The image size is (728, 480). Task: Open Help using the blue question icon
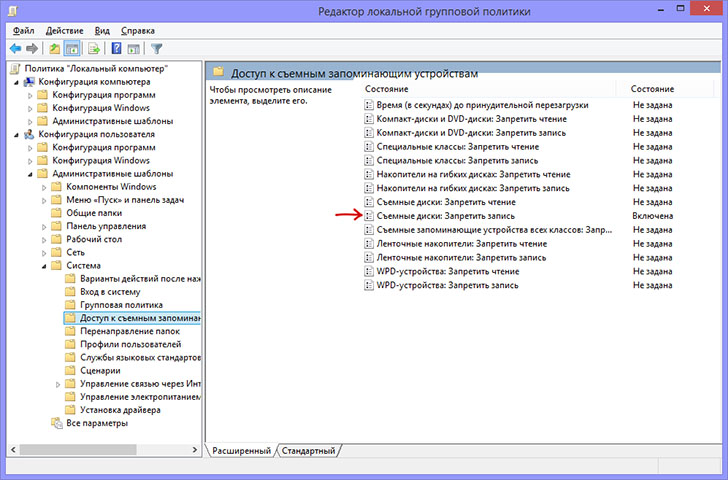tap(117, 48)
